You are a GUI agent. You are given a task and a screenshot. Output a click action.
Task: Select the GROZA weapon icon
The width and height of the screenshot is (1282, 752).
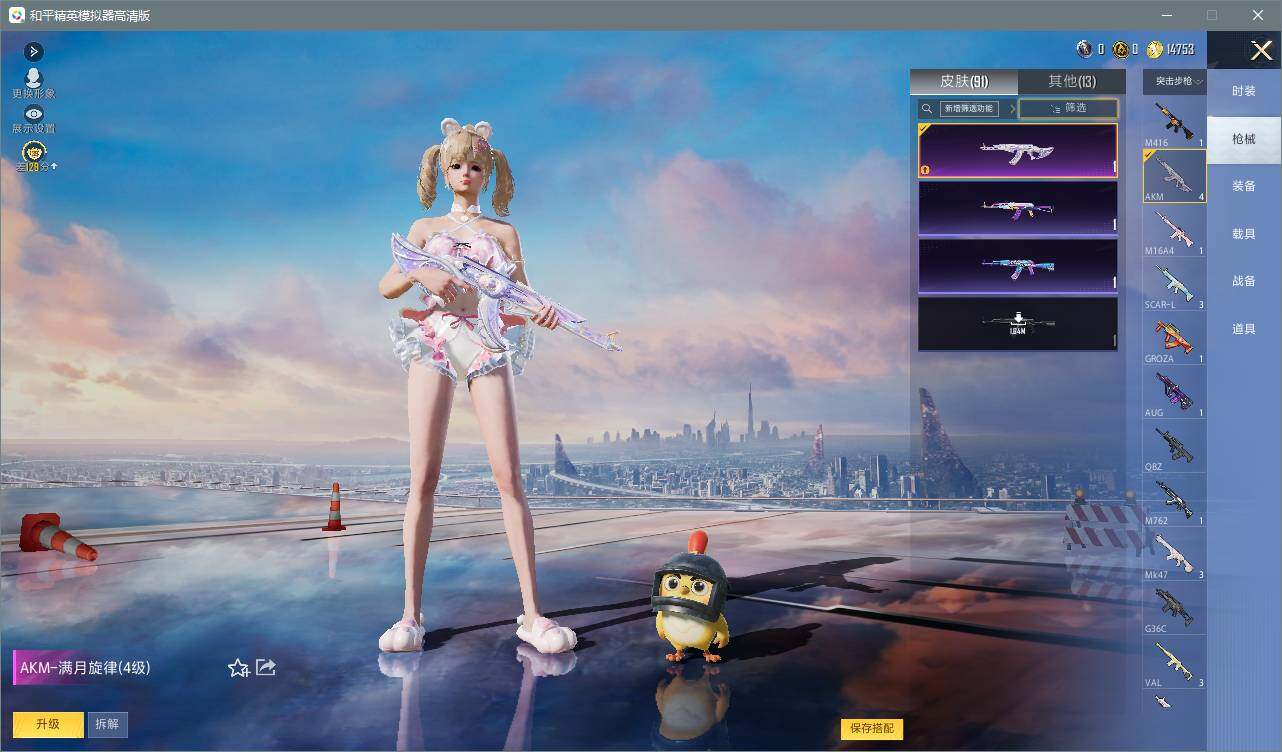click(1175, 338)
